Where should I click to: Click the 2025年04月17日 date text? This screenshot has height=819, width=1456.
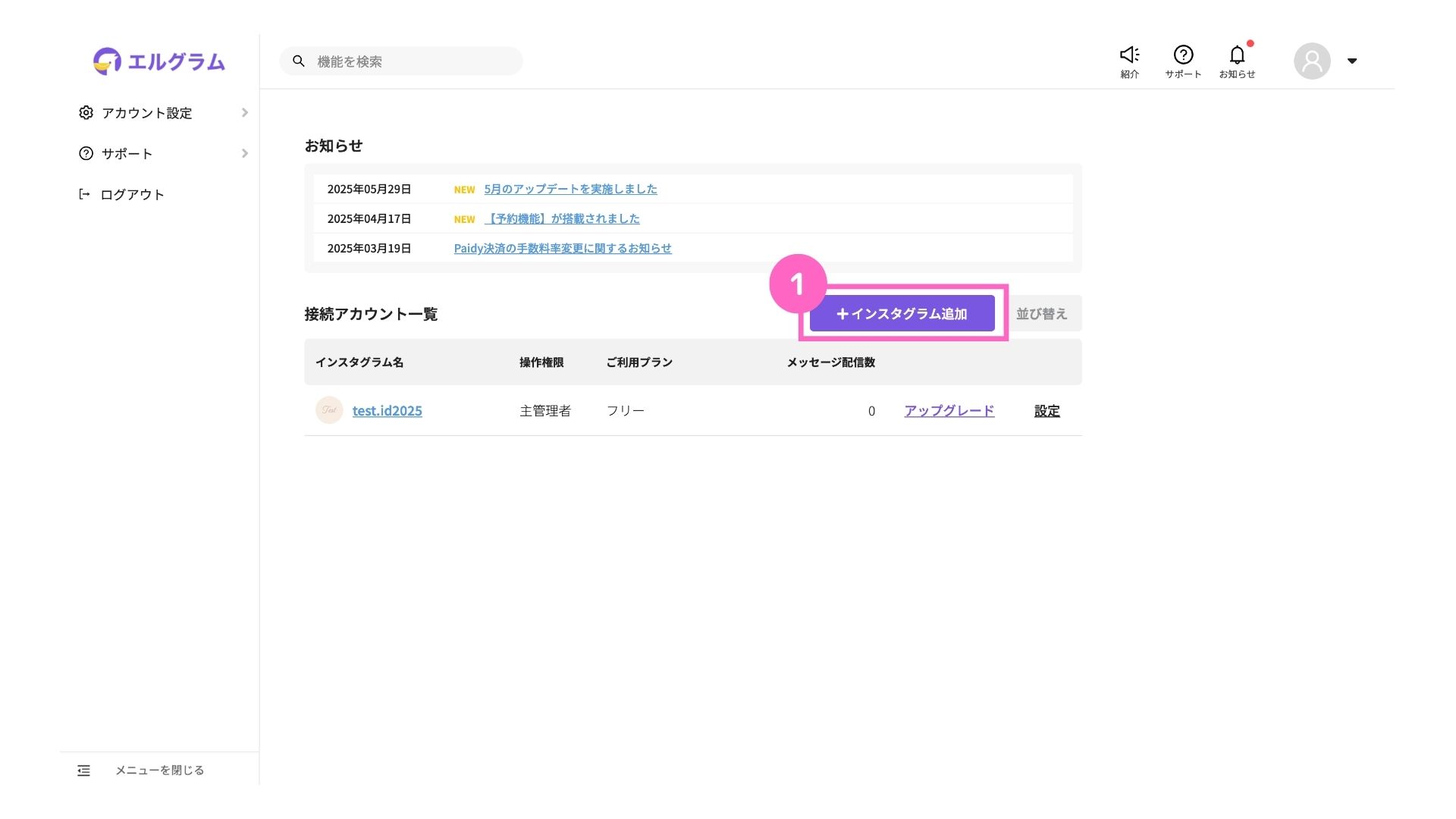tap(369, 219)
